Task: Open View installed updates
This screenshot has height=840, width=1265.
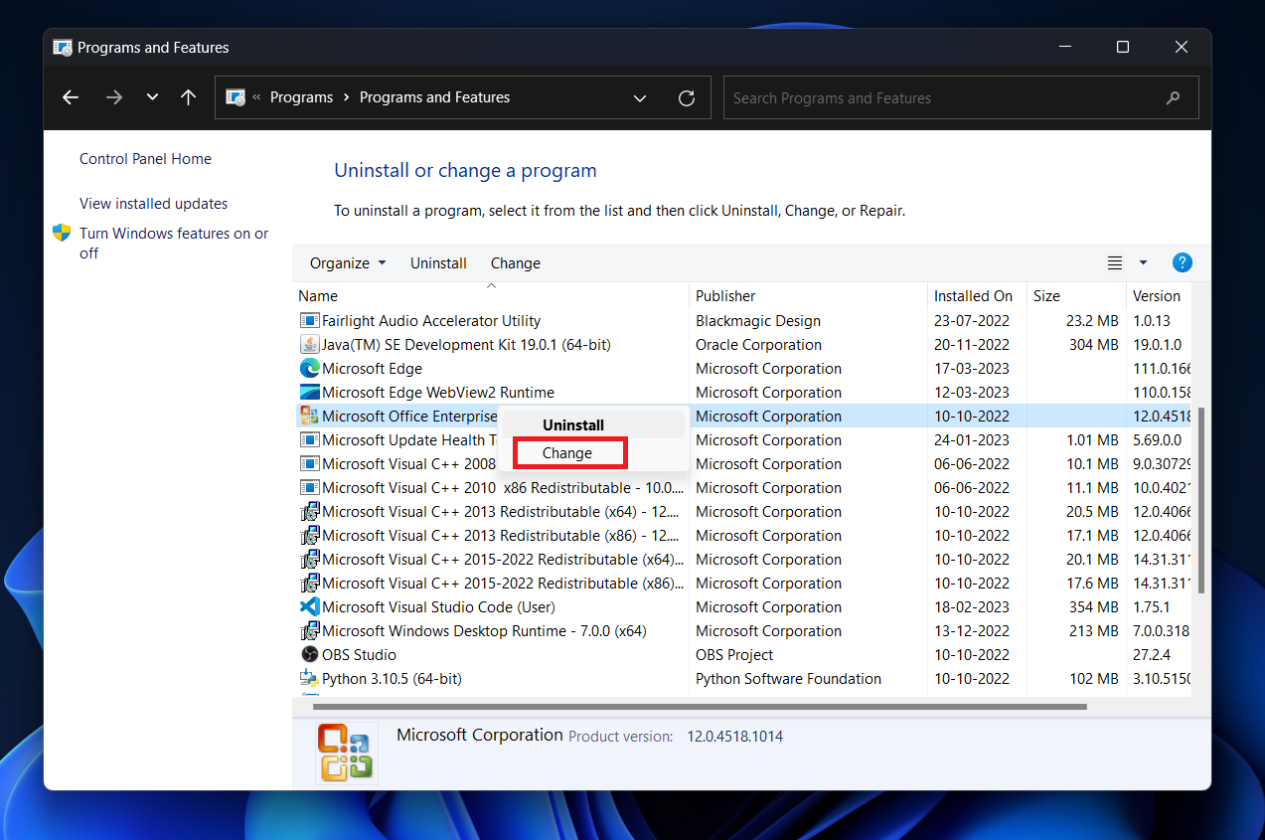Action: click(x=153, y=203)
